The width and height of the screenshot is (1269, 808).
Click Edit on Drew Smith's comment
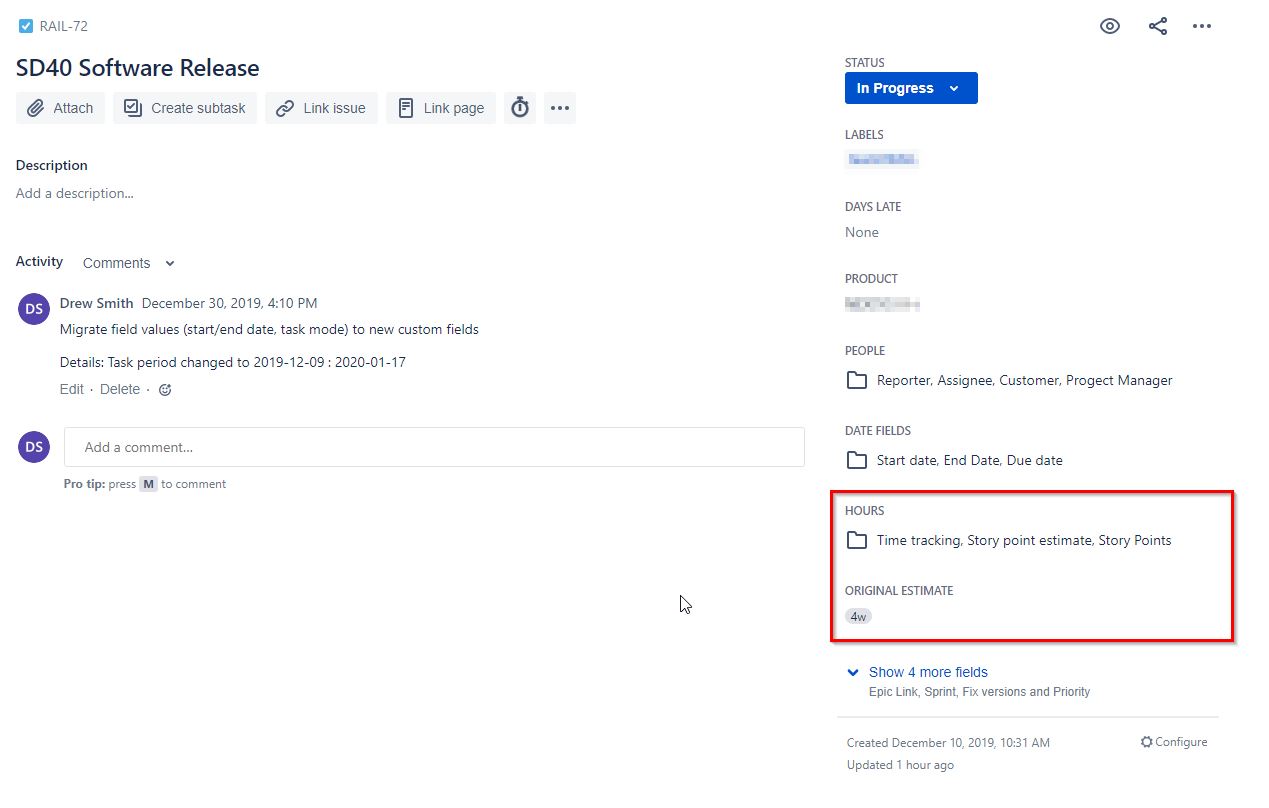tap(72, 389)
